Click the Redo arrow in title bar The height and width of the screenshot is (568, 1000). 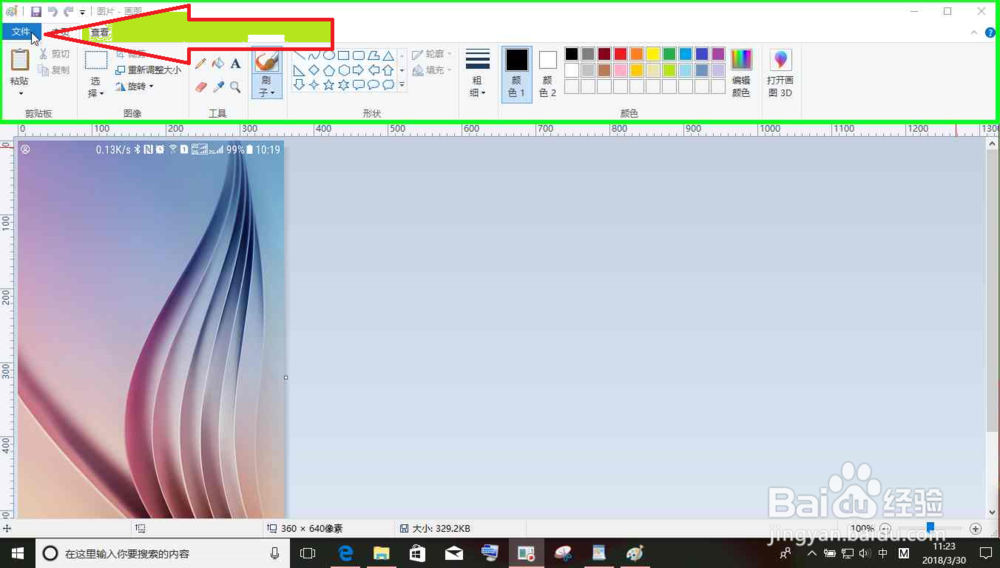68,11
